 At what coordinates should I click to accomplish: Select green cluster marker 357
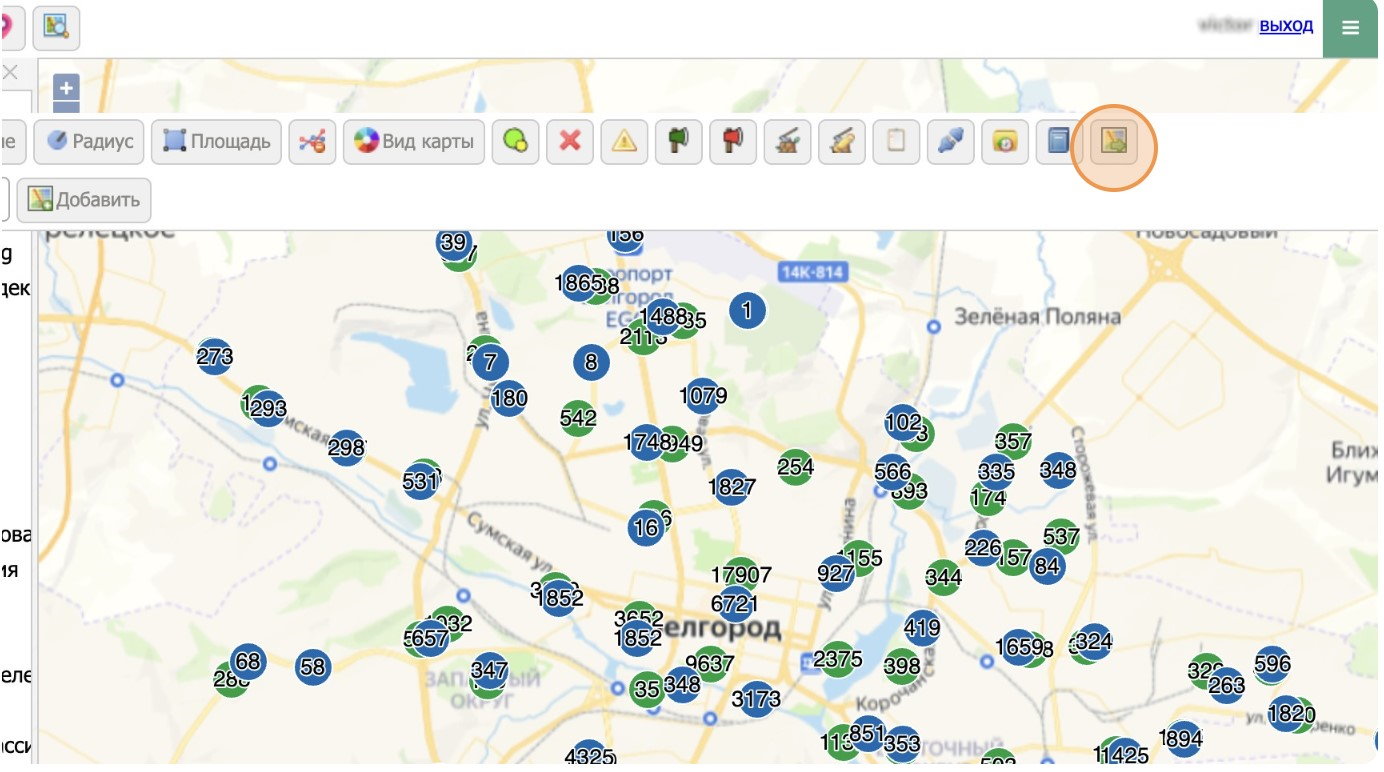coord(1013,441)
